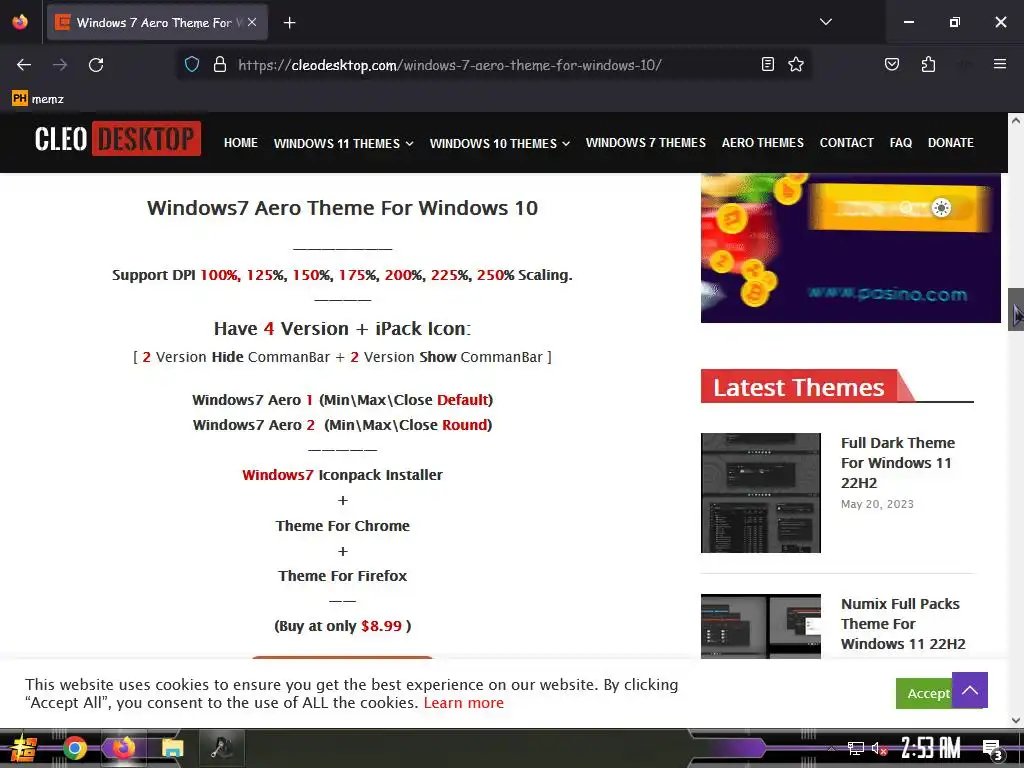Open the notification center icon
1024x768 pixels.
point(992,750)
